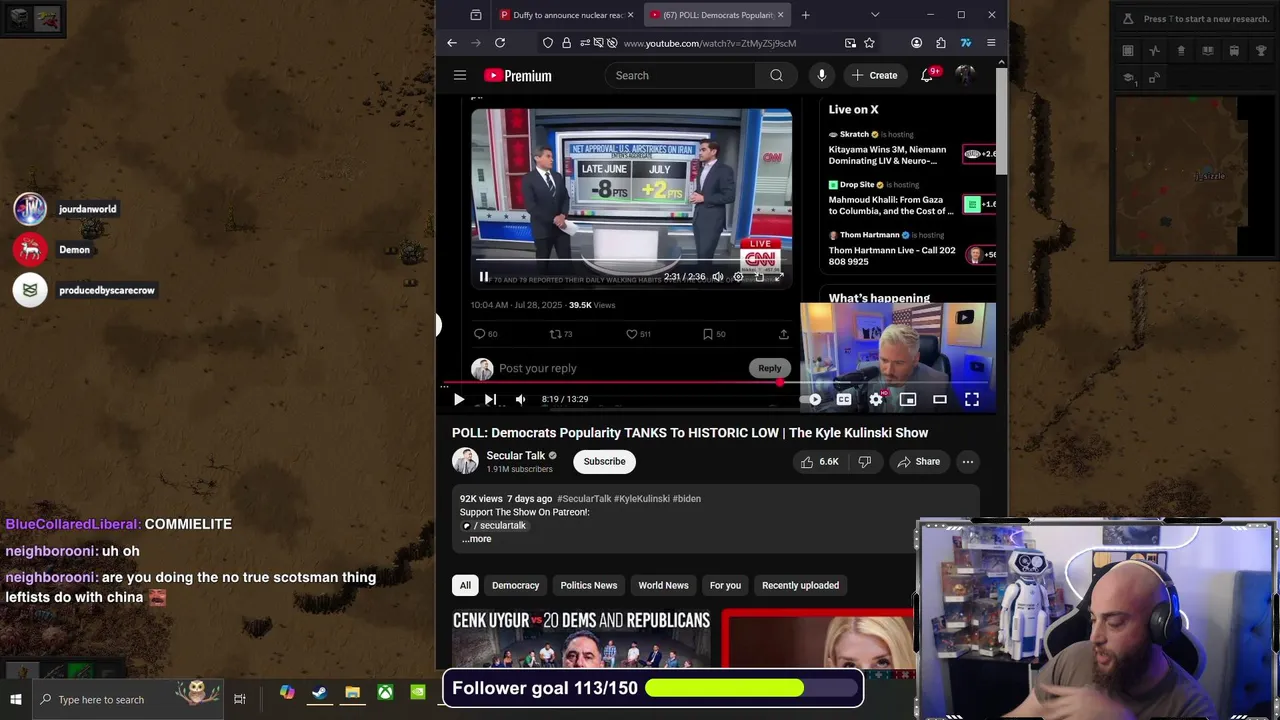Viewport: 1280px width, 720px height.
Task: Open Cenk Uygur vs 20 Dems thumbnail
Action: pos(581,638)
